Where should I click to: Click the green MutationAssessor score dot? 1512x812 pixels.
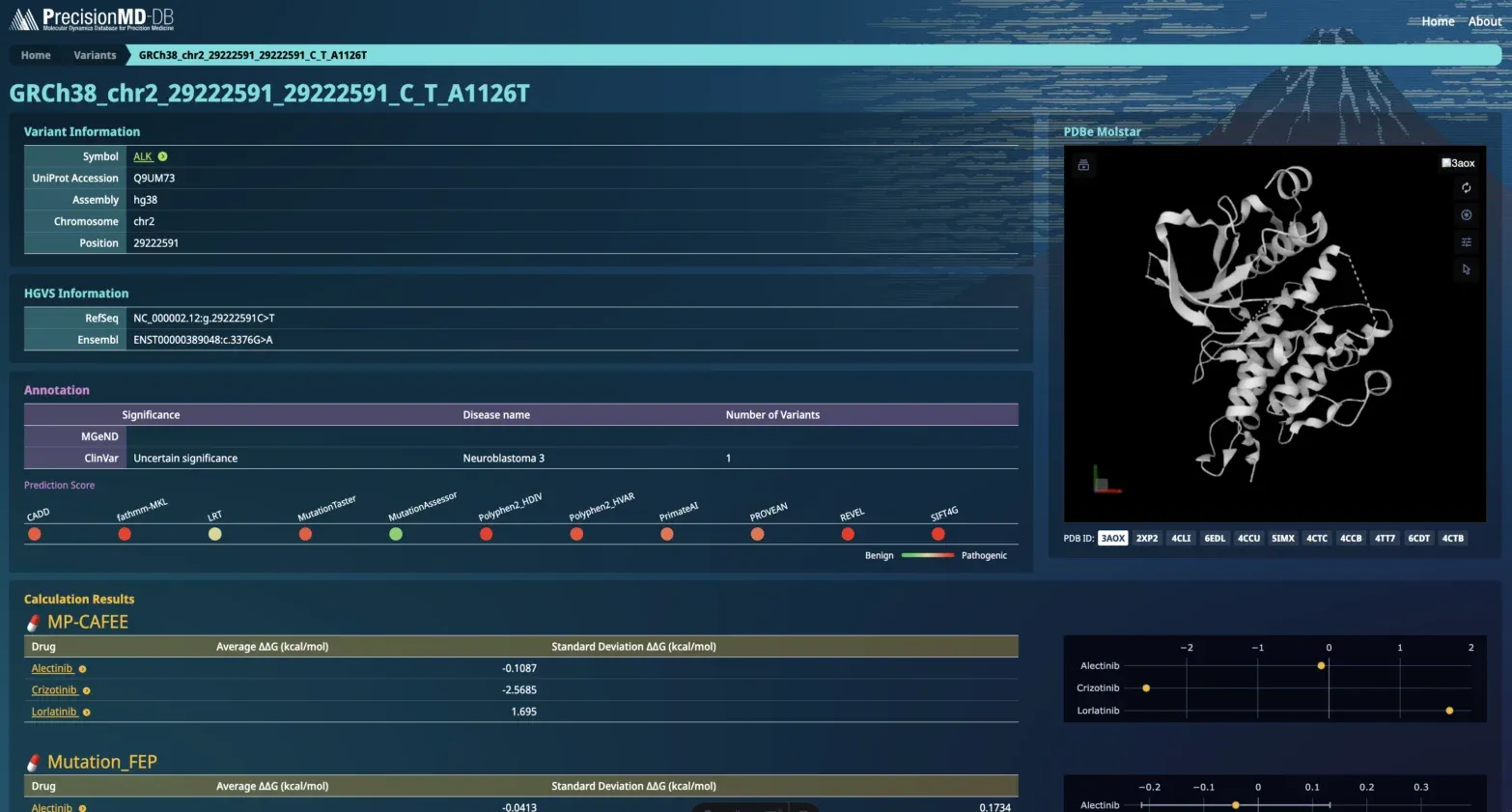[x=396, y=534]
